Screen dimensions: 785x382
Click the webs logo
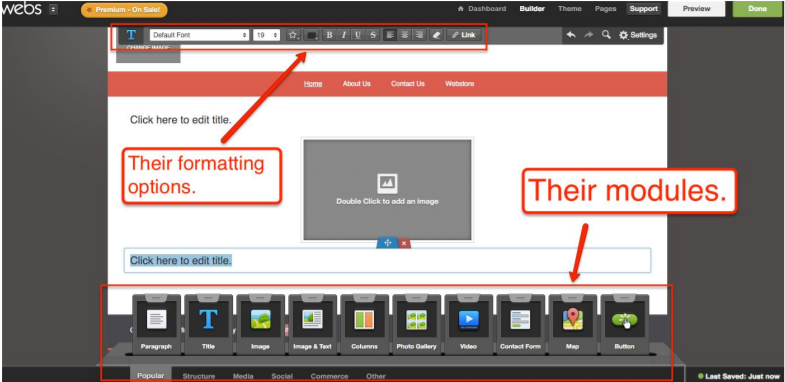tap(21, 9)
